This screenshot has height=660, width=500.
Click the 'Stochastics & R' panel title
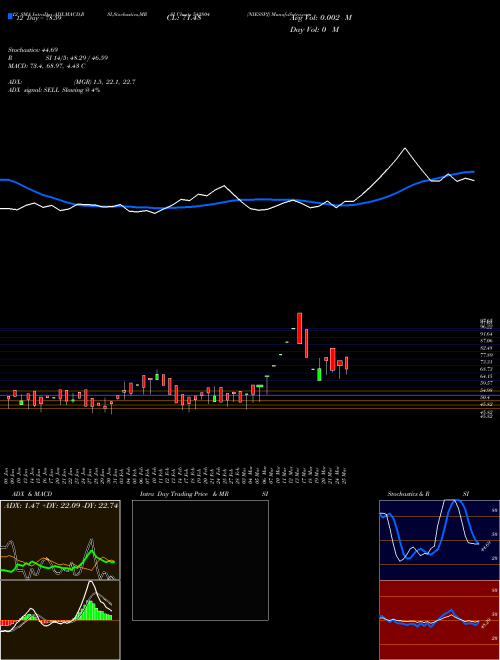click(x=408, y=494)
